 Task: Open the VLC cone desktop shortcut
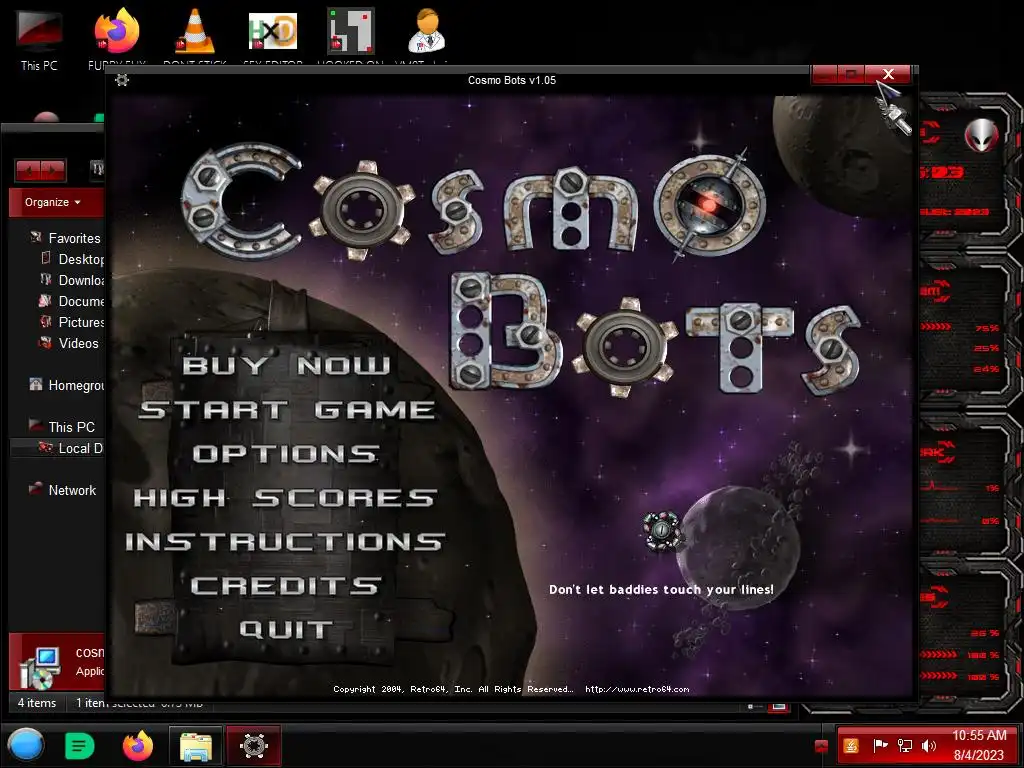[x=195, y=37]
